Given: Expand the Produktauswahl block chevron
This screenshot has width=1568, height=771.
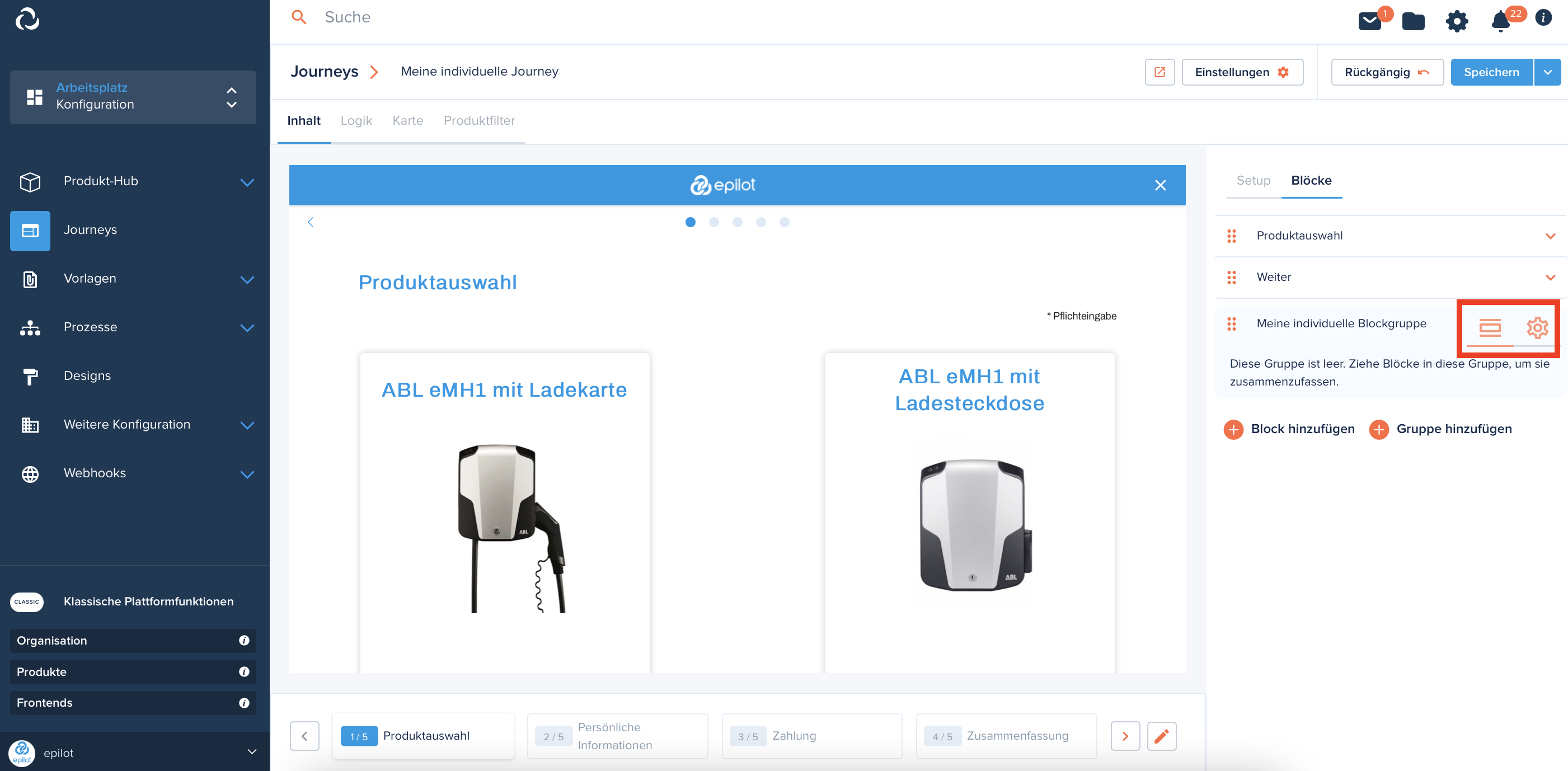Looking at the screenshot, I should (1550, 236).
